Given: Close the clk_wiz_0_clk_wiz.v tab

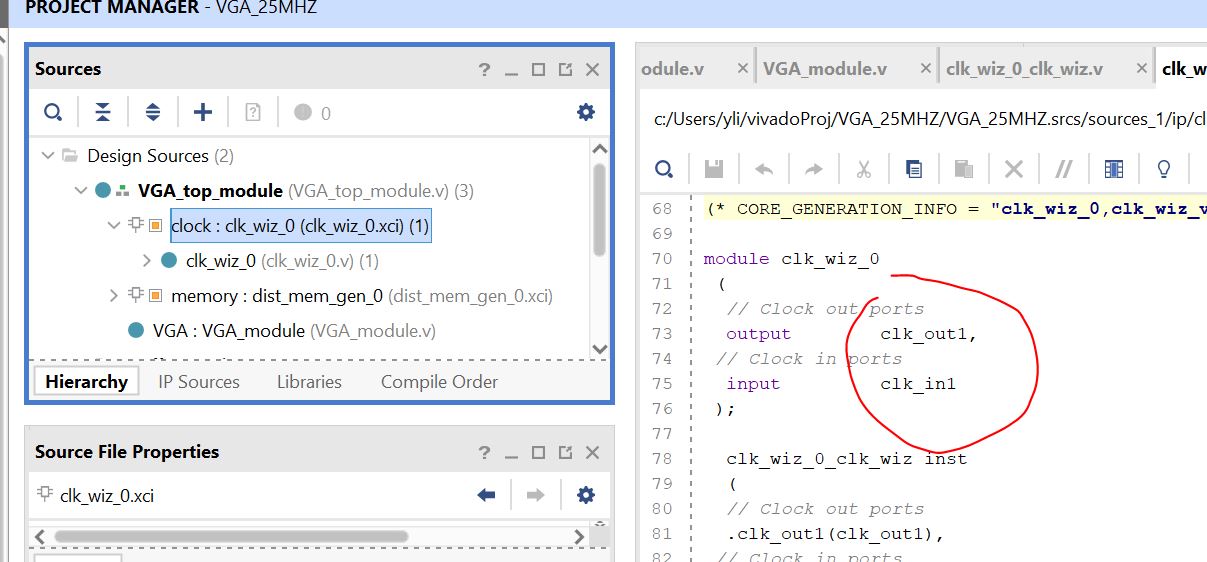Looking at the screenshot, I should point(1142,69).
